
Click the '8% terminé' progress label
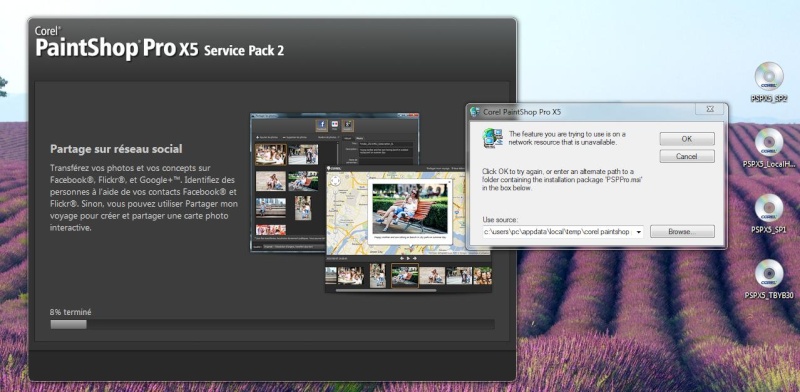tap(70, 312)
